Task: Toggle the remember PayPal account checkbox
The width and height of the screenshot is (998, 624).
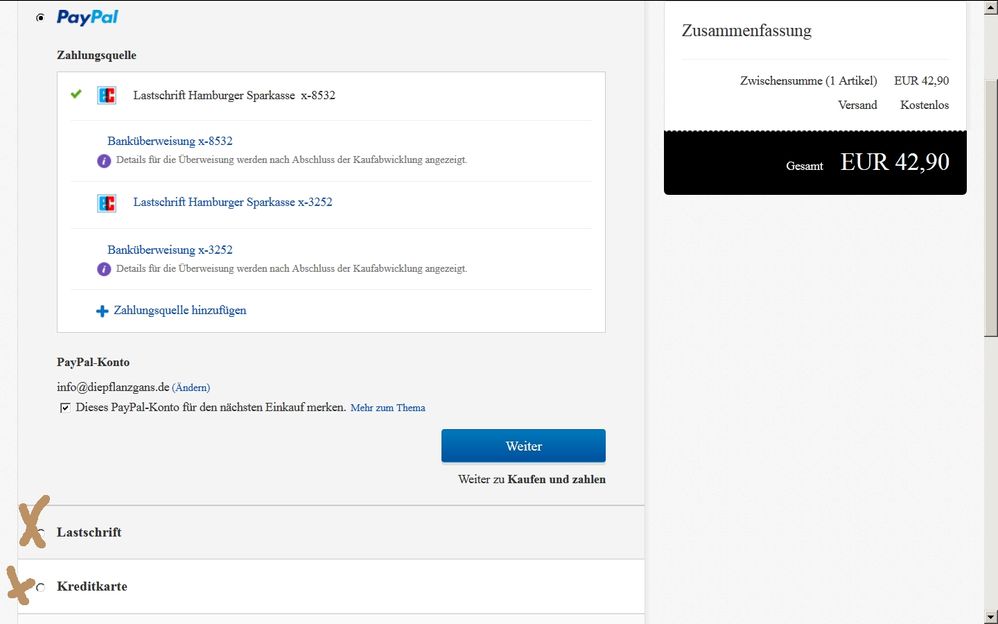Action: click(x=65, y=408)
